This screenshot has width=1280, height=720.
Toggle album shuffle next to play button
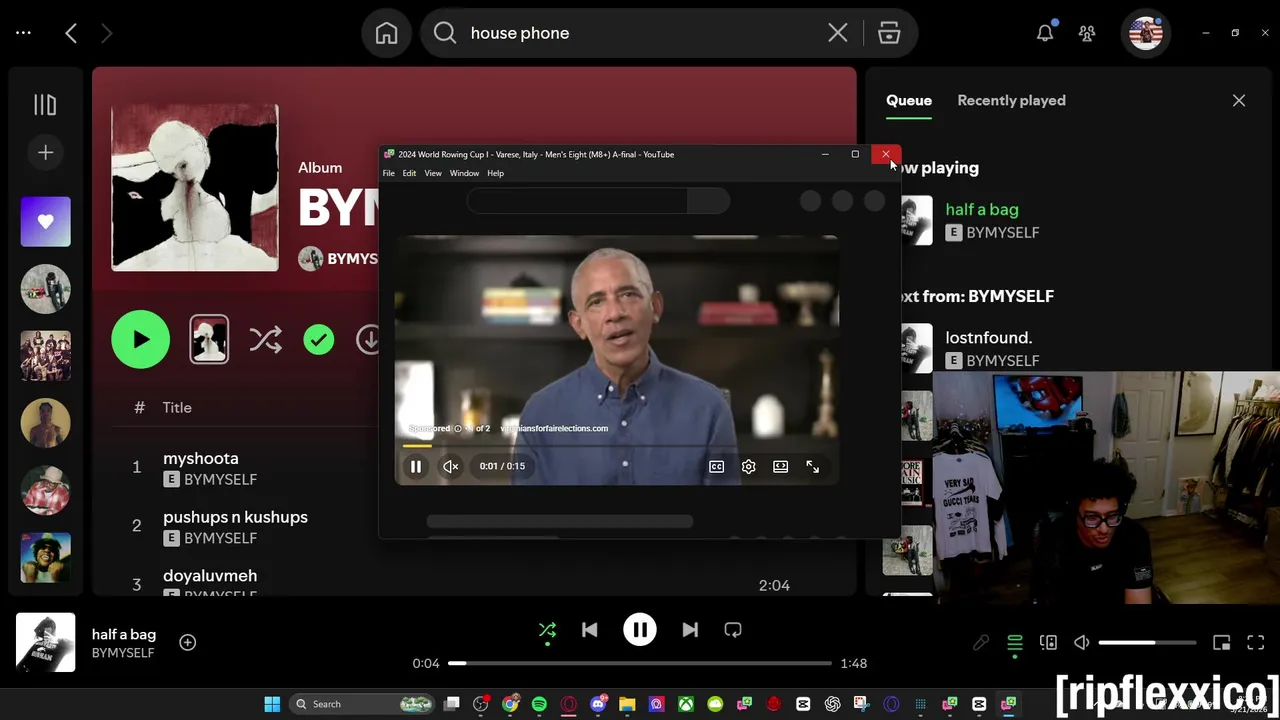265,340
